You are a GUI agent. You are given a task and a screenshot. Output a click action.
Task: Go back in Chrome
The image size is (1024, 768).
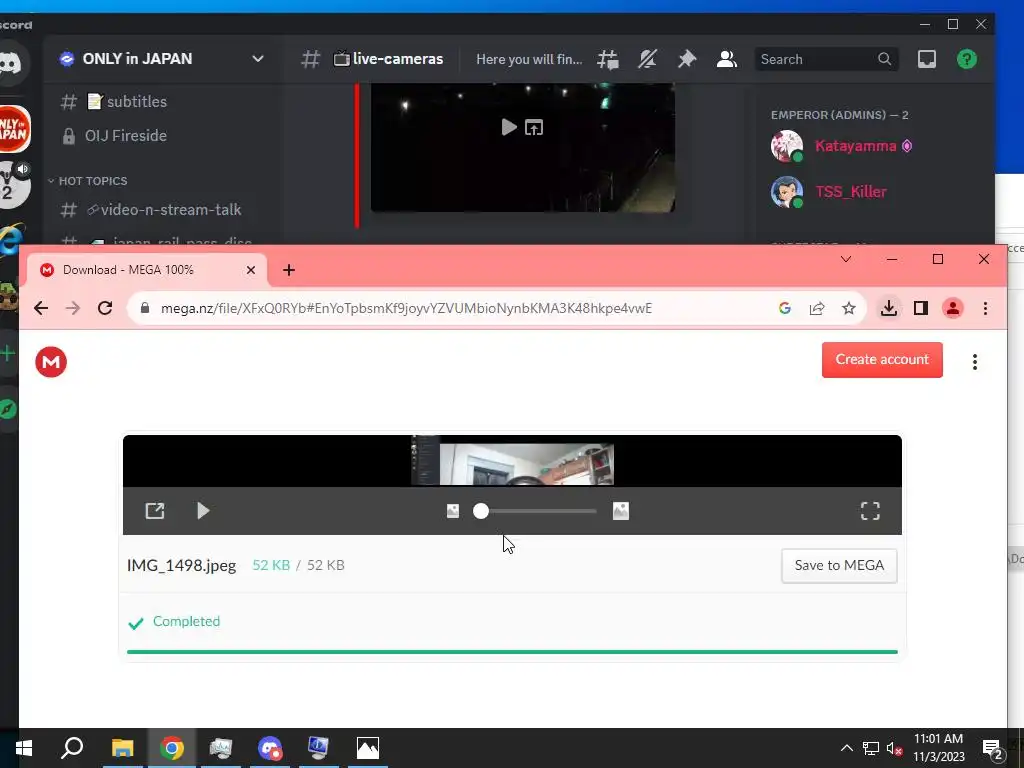point(40,308)
